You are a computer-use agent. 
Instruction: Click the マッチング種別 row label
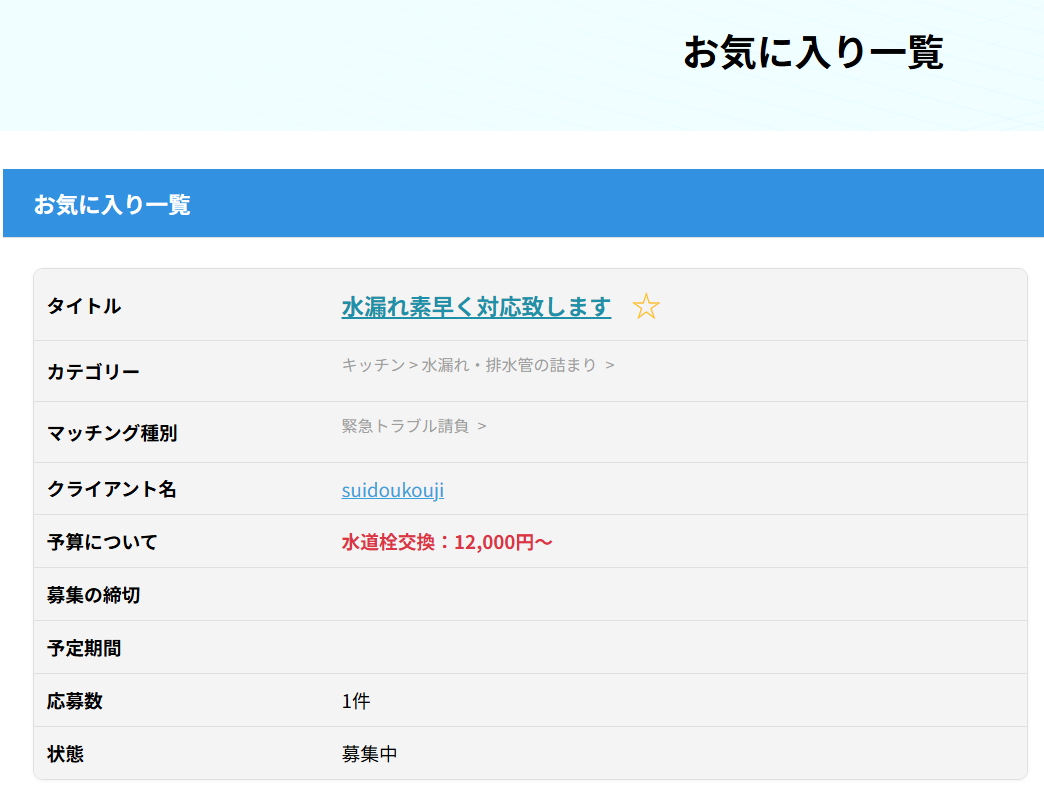(112, 433)
